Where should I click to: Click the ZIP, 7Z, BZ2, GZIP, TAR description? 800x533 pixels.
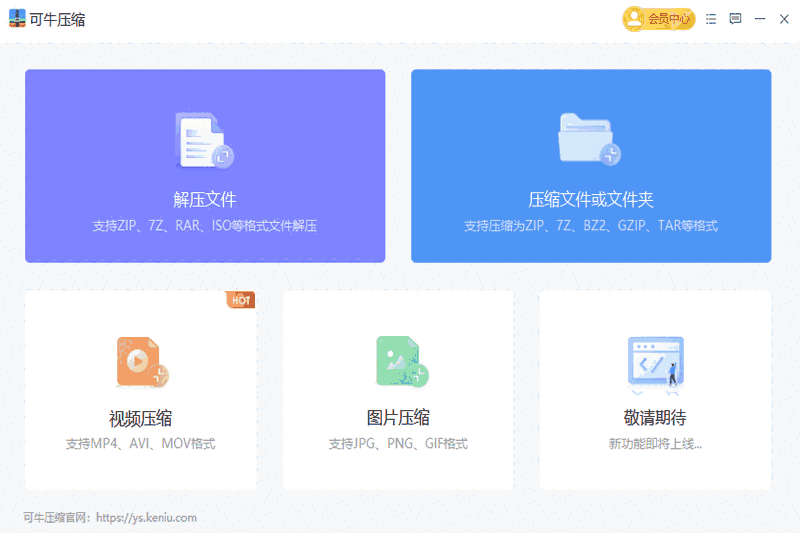click(x=591, y=225)
